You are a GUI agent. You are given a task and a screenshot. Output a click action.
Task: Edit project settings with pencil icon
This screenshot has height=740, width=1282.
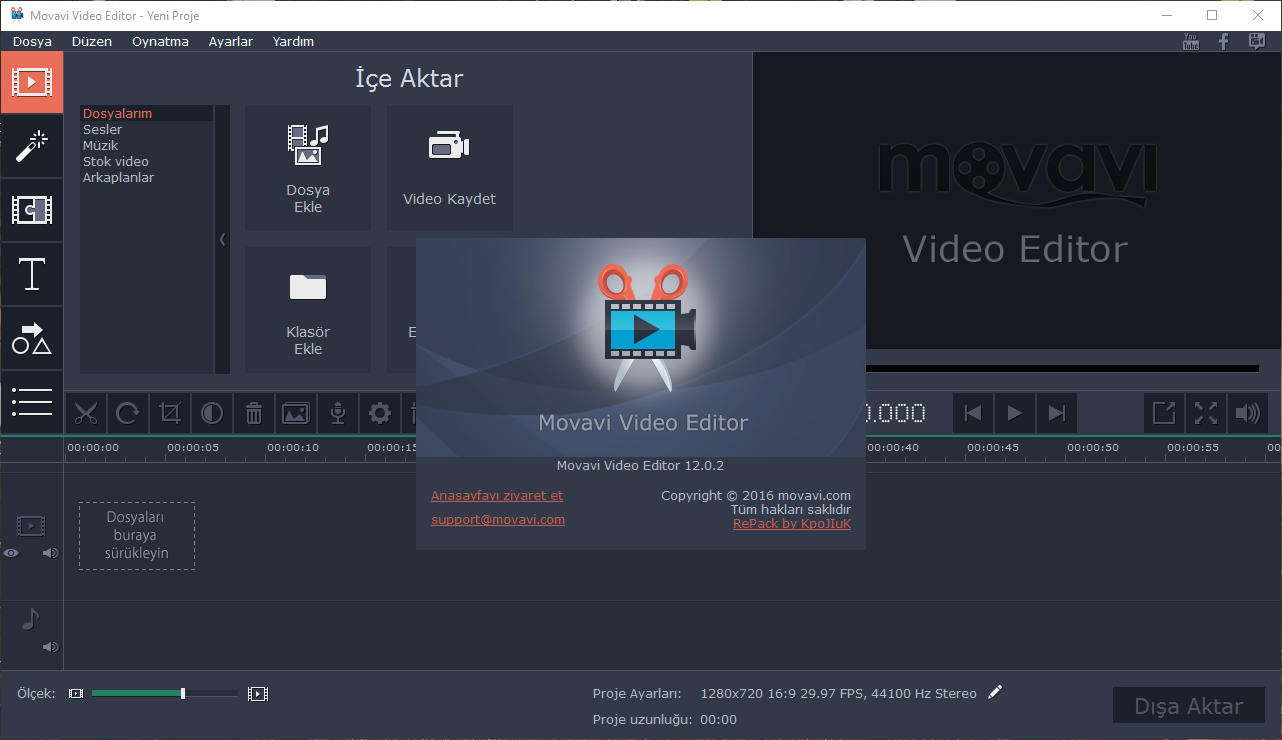994,692
